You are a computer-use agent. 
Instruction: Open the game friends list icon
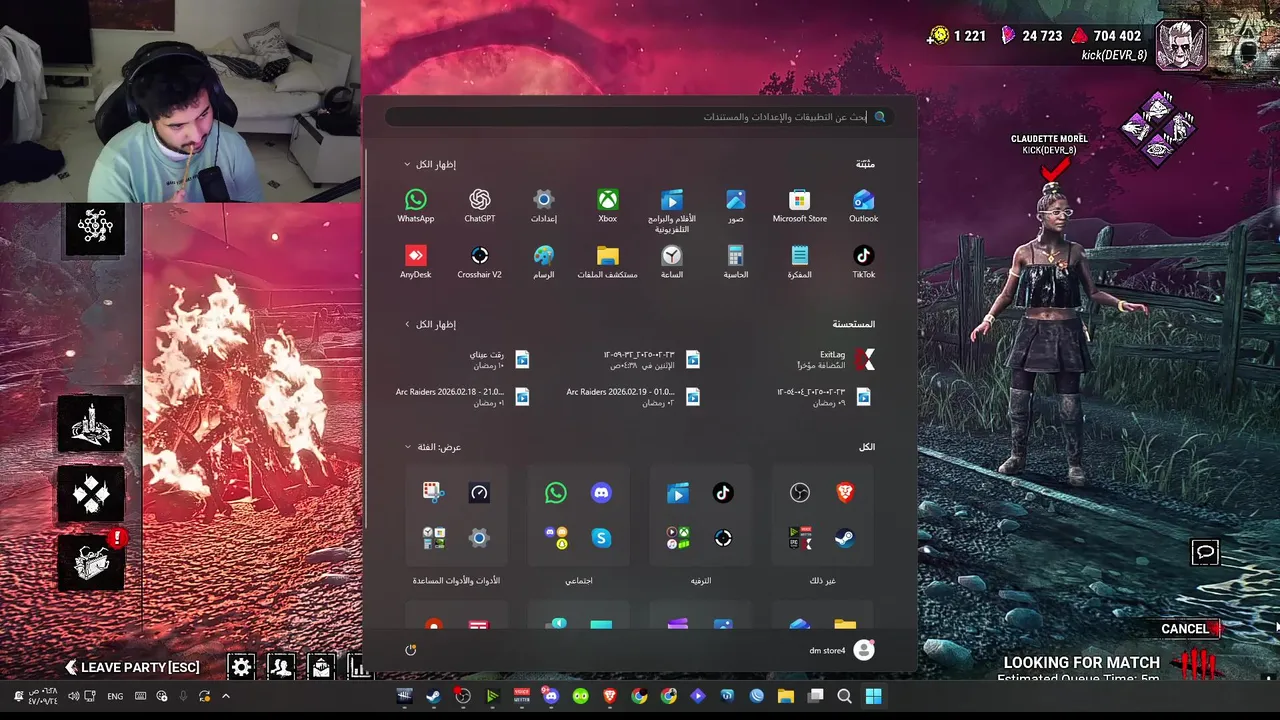pos(281,667)
